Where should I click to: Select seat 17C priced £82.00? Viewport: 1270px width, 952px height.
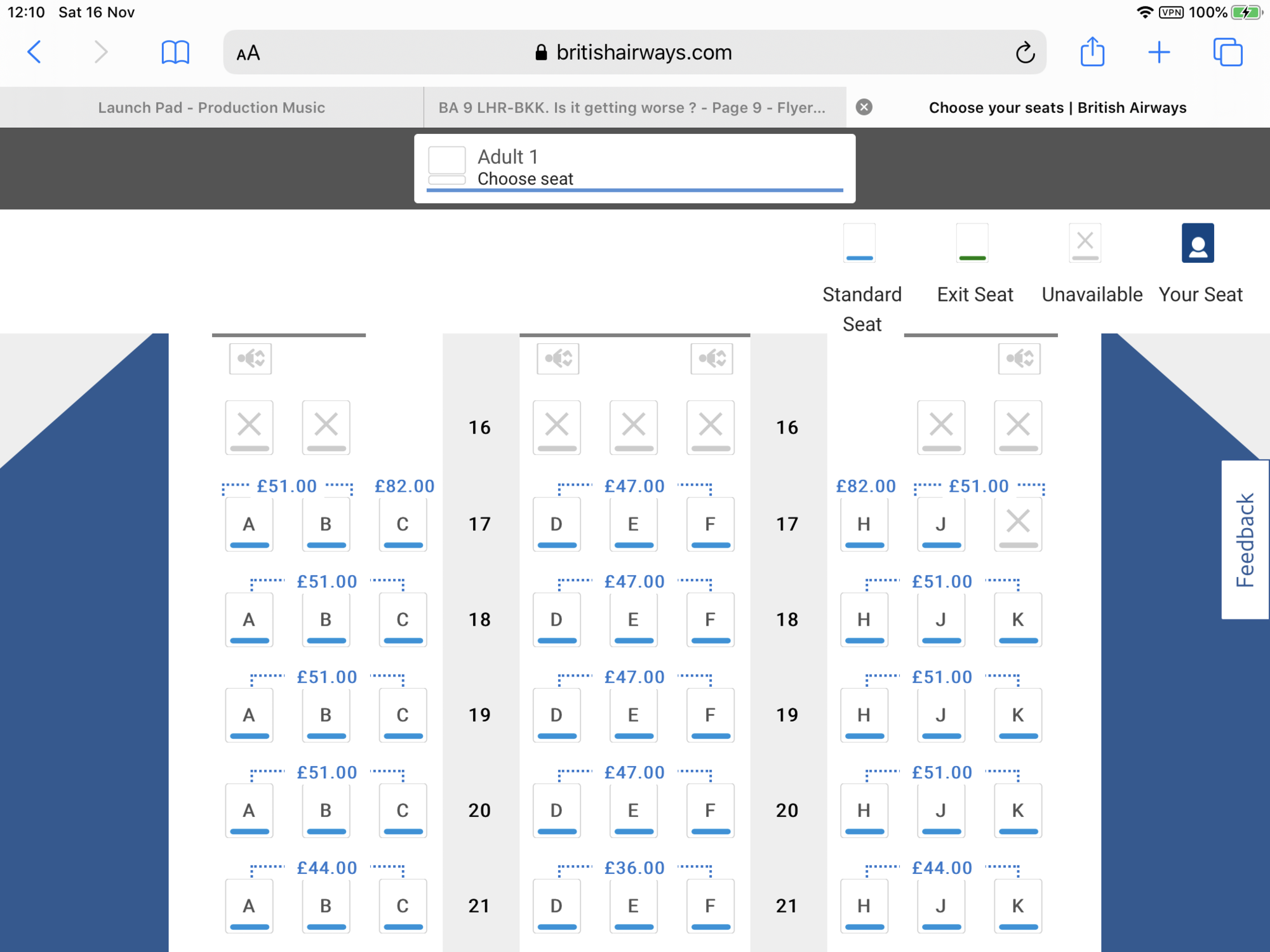click(x=403, y=524)
